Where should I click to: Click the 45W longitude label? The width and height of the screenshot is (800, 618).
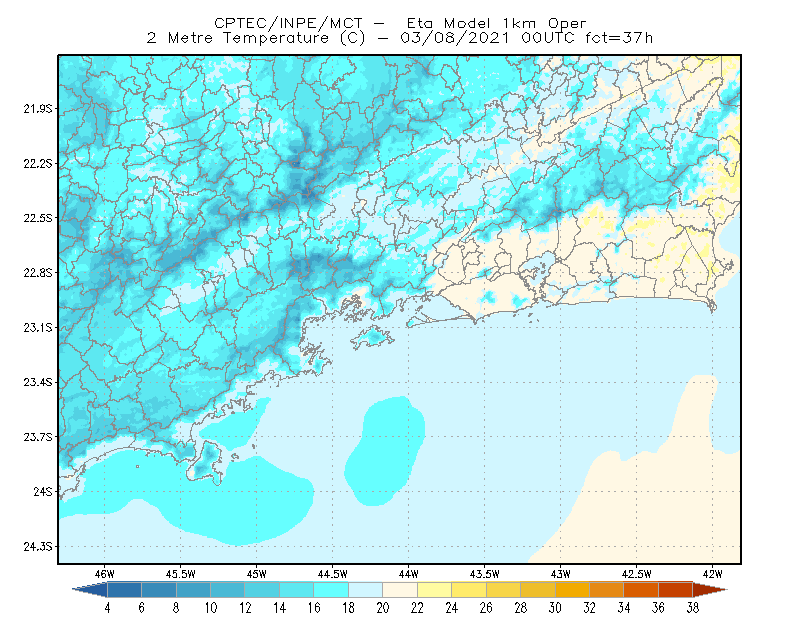257,574
